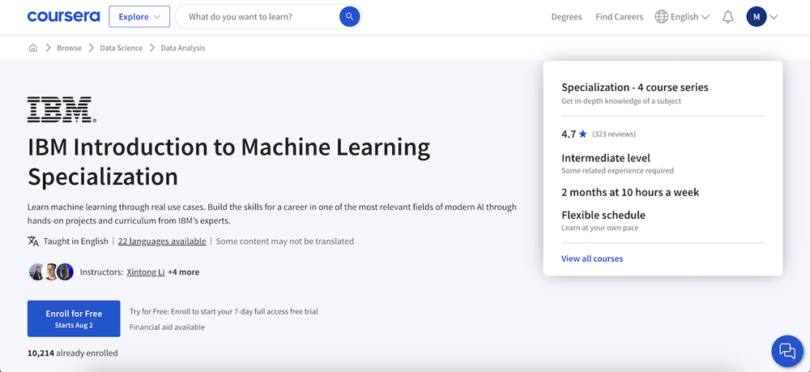Image resolution: width=810 pixels, height=372 pixels.
Task: Click the third instructor avatar photo
Action: coord(65,272)
